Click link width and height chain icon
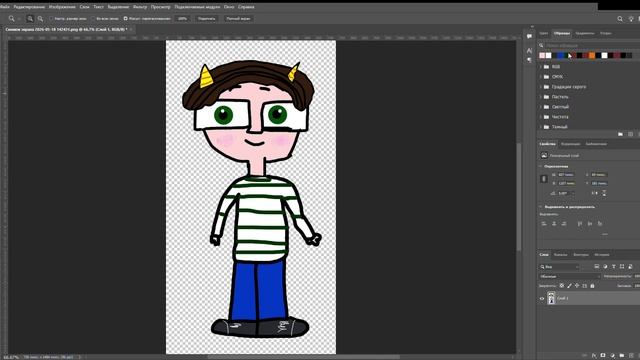 [x=544, y=179]
